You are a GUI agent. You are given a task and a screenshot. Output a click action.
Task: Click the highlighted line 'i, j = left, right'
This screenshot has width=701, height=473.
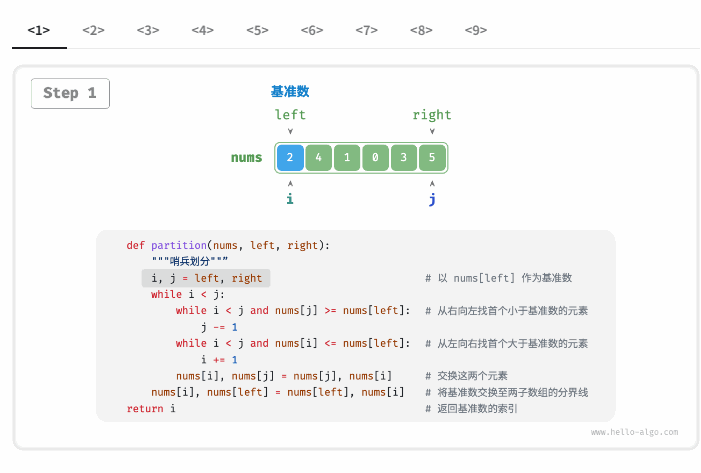point(206,278)
